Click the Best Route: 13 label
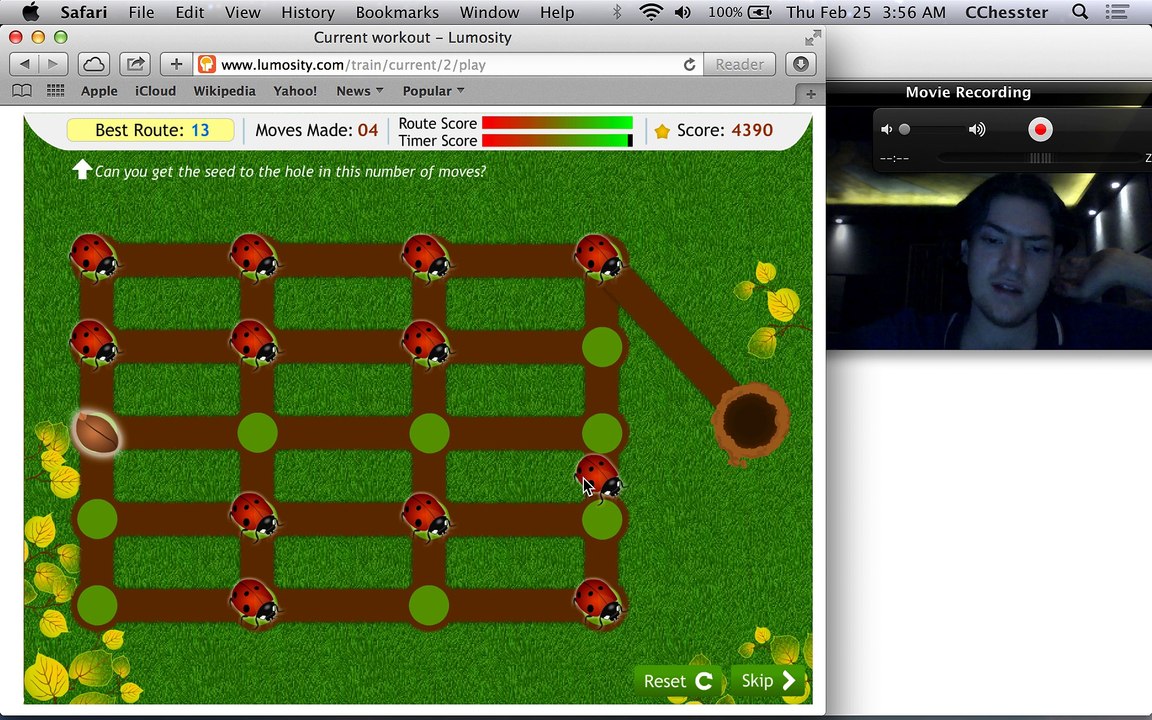Viewport: 1152px width, 720px height. 151,131
